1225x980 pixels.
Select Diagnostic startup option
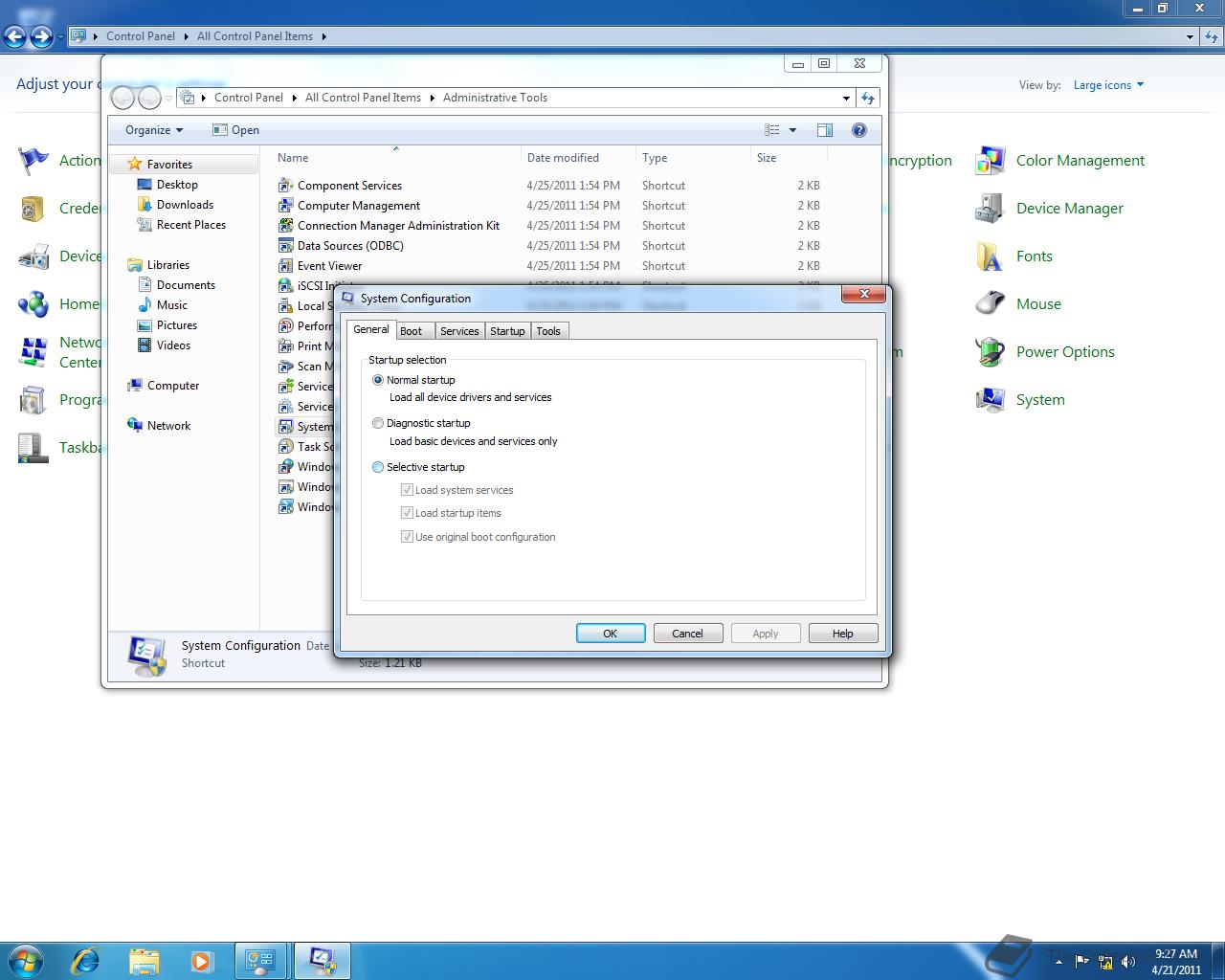pos(378,423)
